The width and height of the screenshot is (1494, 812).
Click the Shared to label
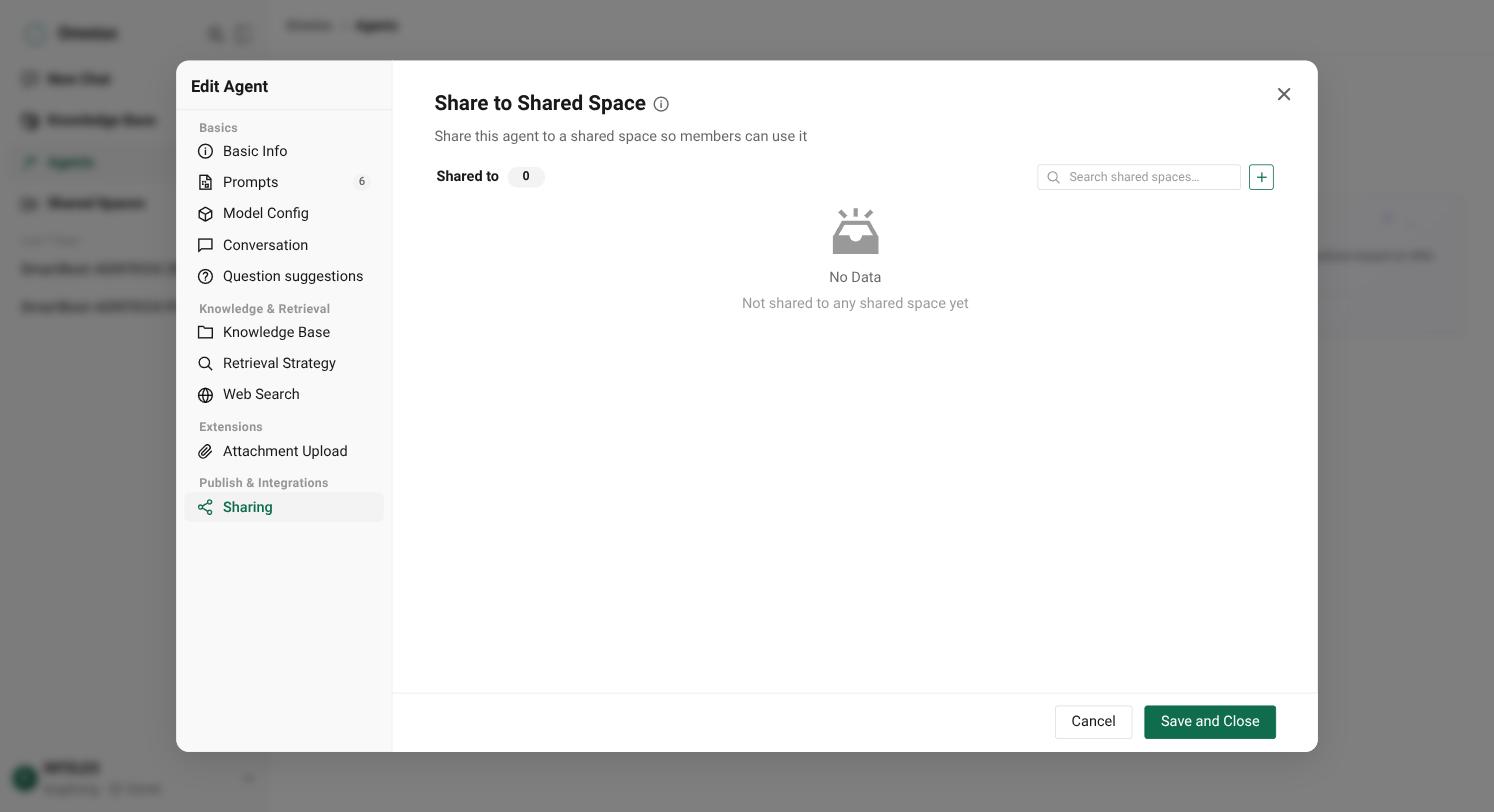pos(467,177)
